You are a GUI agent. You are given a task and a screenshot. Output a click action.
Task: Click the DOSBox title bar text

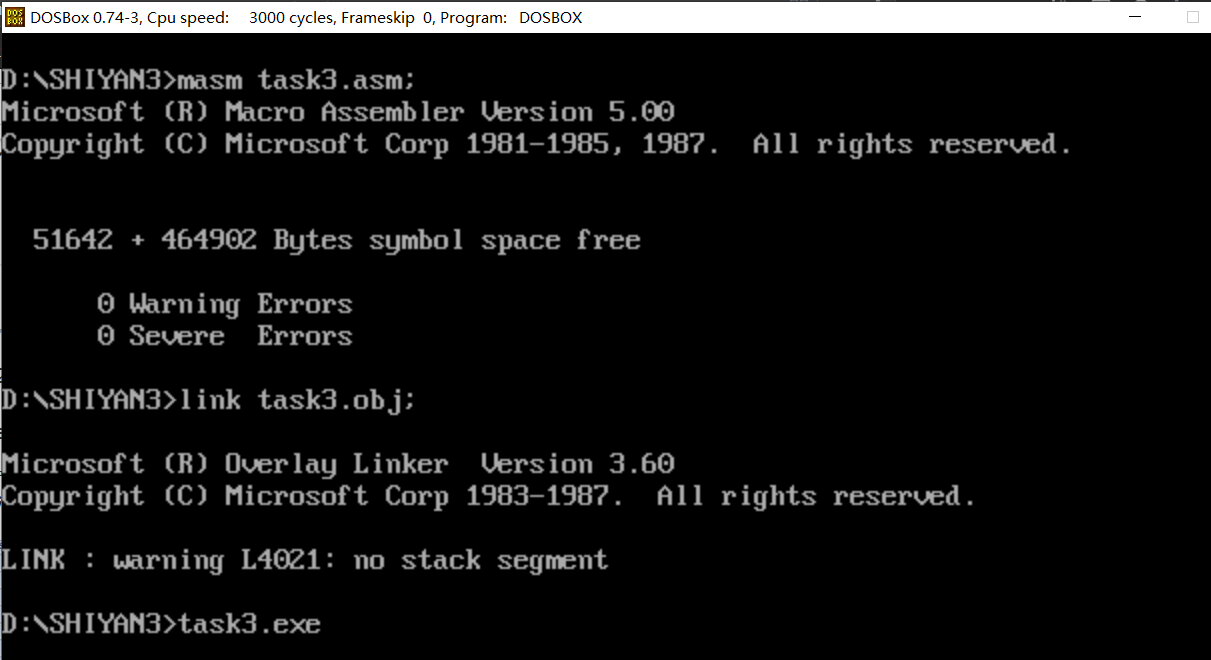pyautogui.click(x=306, y=17)
